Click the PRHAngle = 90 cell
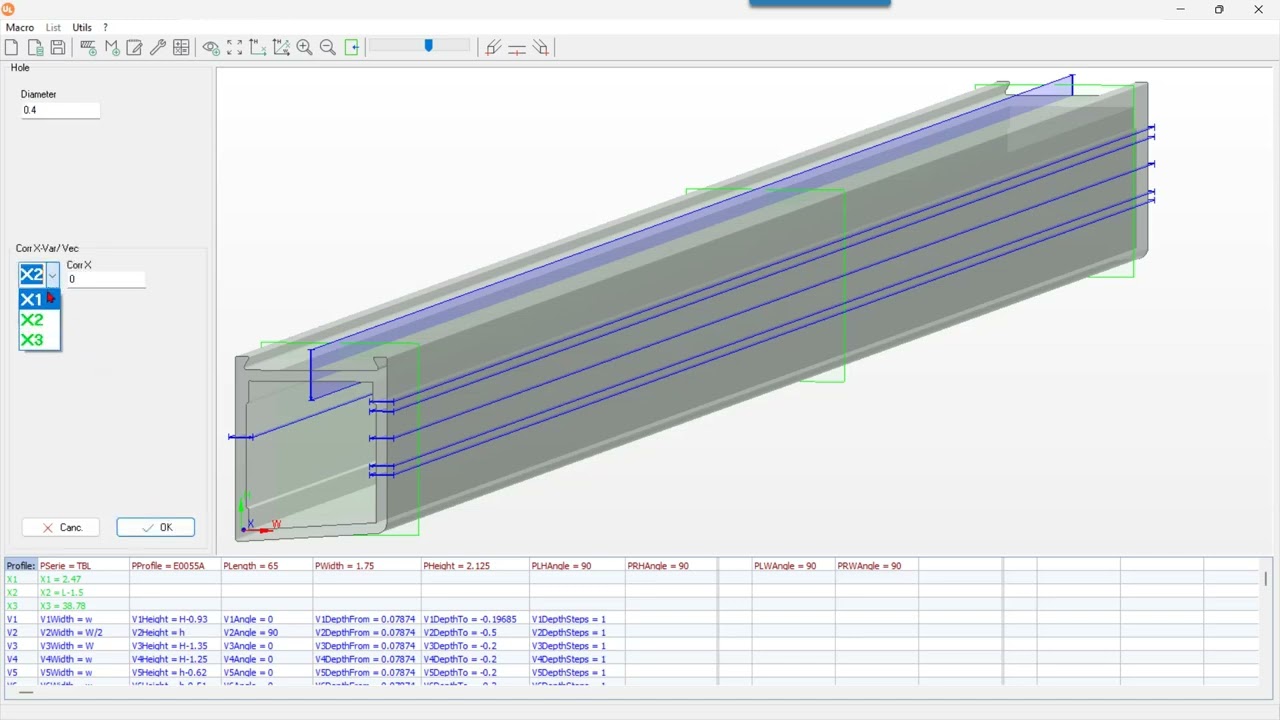The width and height of the screenshot is (1280, 720). click(x=671, y=566)
